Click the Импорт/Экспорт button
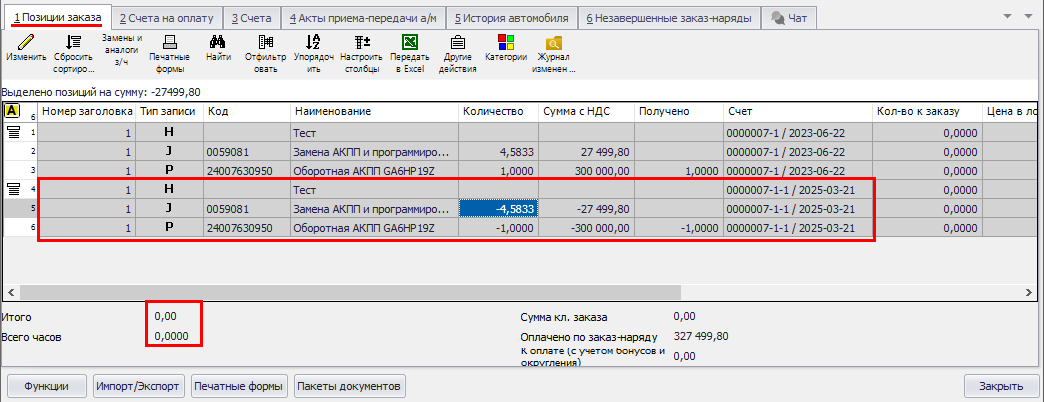 point(138,386)
